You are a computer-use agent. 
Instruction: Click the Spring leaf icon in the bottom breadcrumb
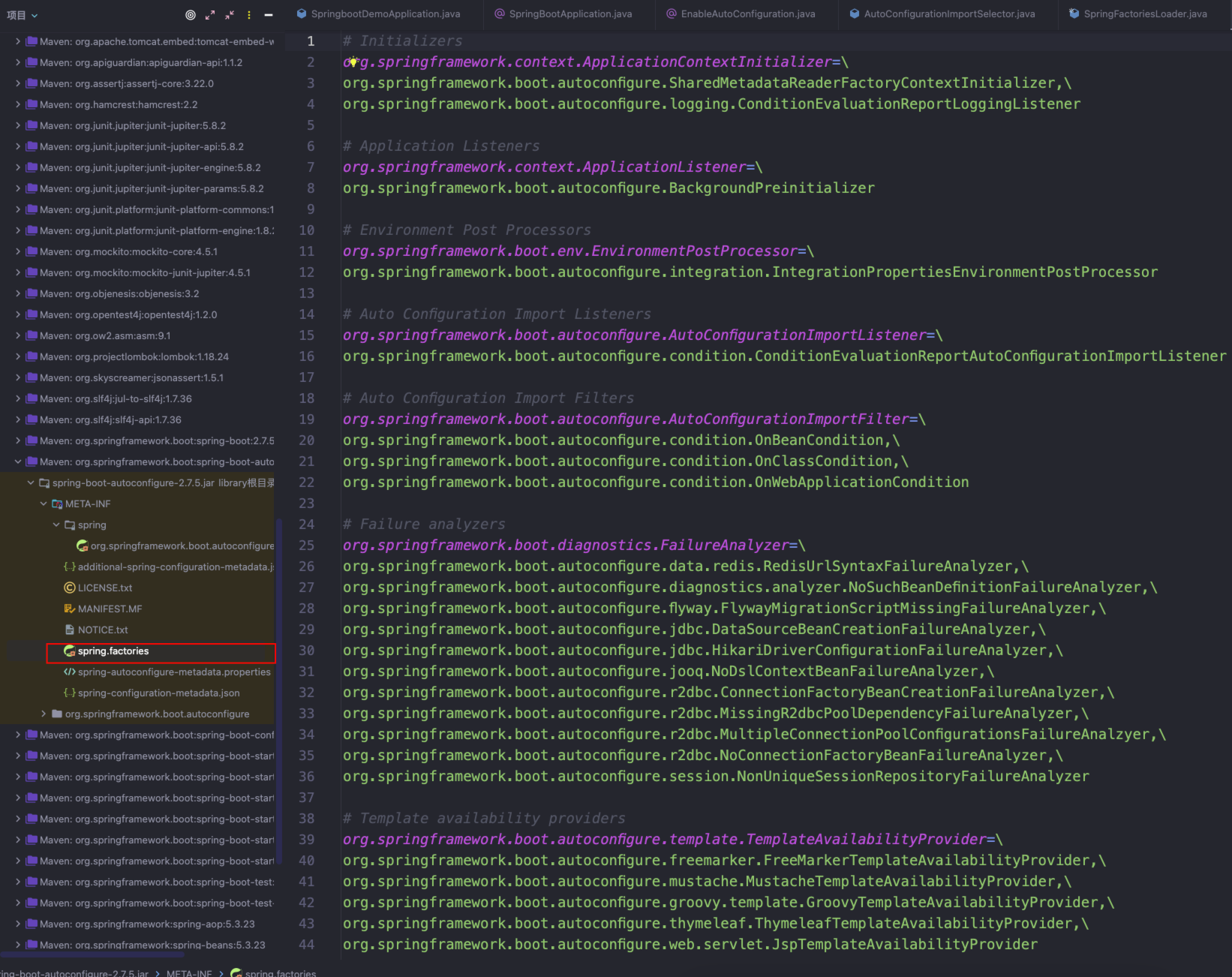tap(236, 973)
